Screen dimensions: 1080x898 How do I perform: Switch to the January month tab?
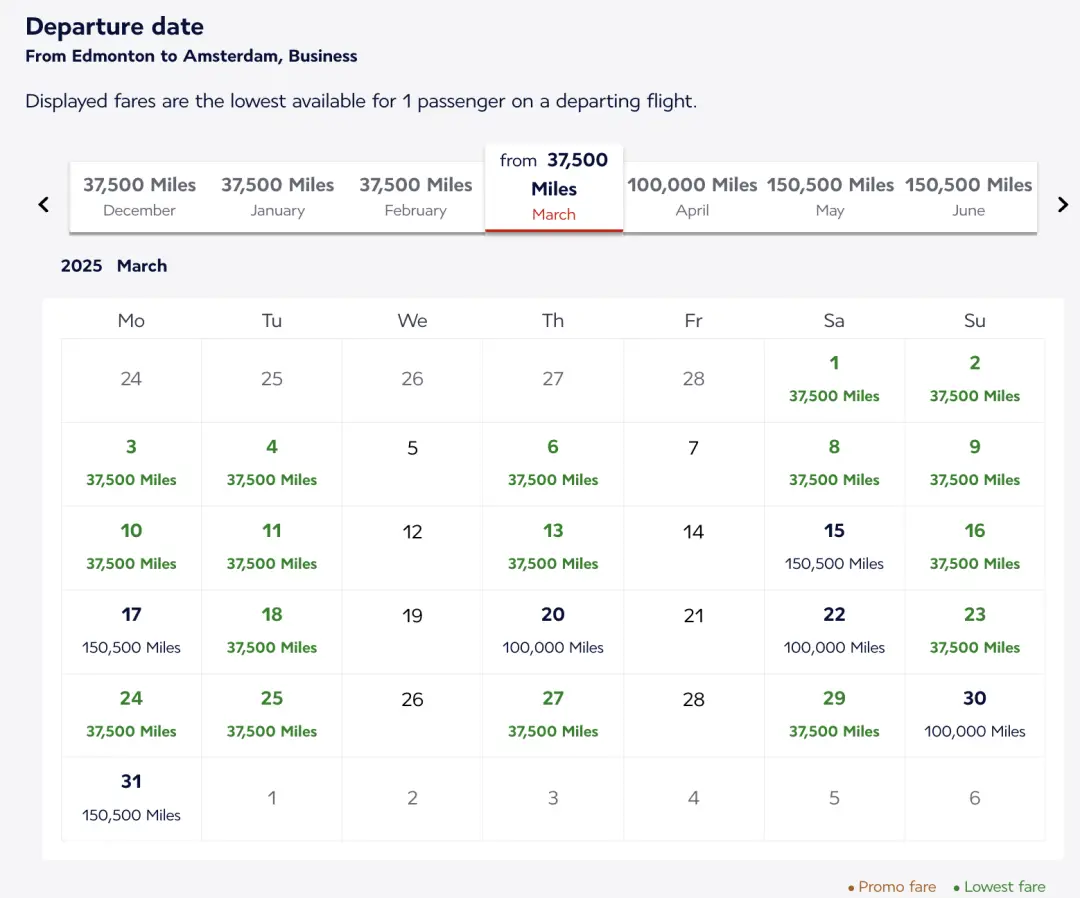tap(277, 196)
